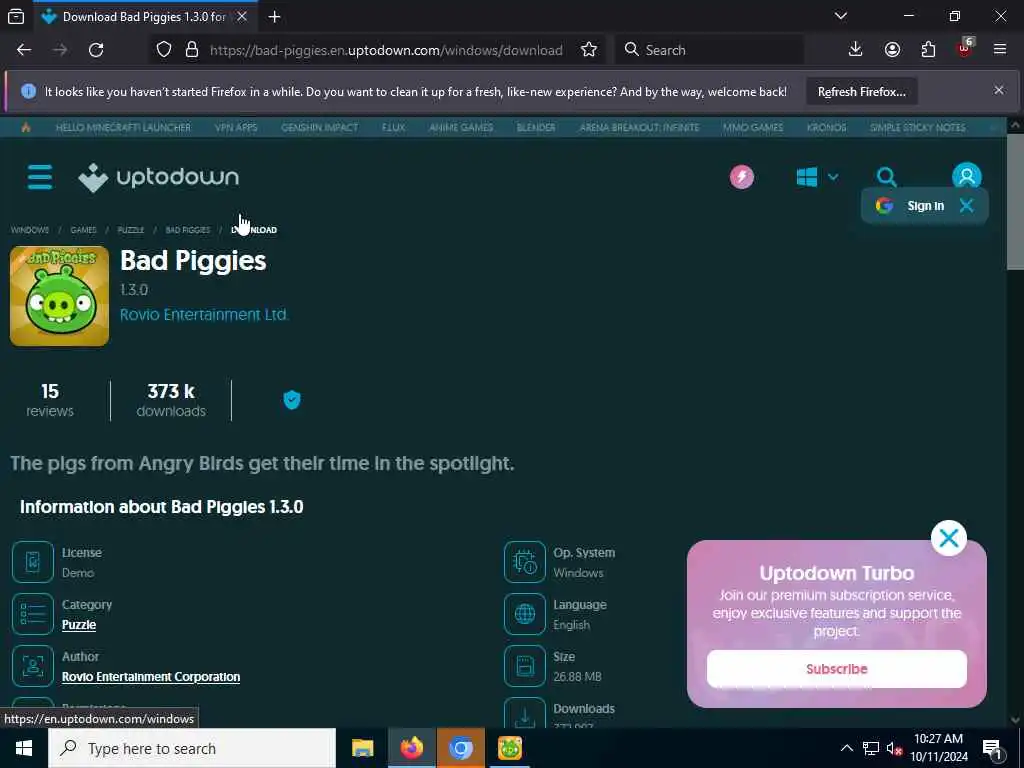Image resolution: width=1024 pixels, height=768 pixels.
Task: Expand the list all tabs arrow
Action: point(841,16)
